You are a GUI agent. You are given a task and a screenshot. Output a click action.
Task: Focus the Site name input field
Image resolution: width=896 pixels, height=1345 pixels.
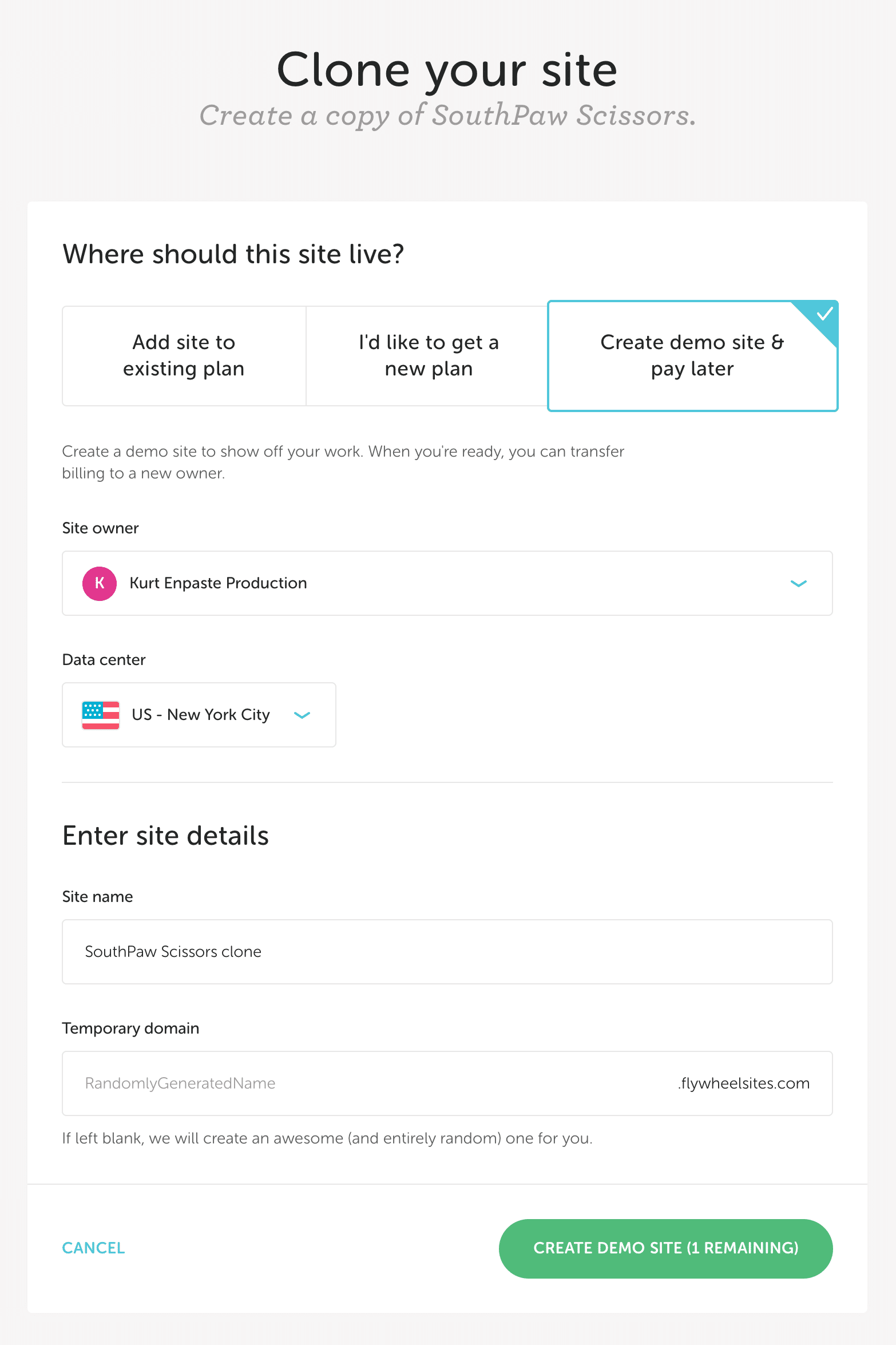pos(447,952)
